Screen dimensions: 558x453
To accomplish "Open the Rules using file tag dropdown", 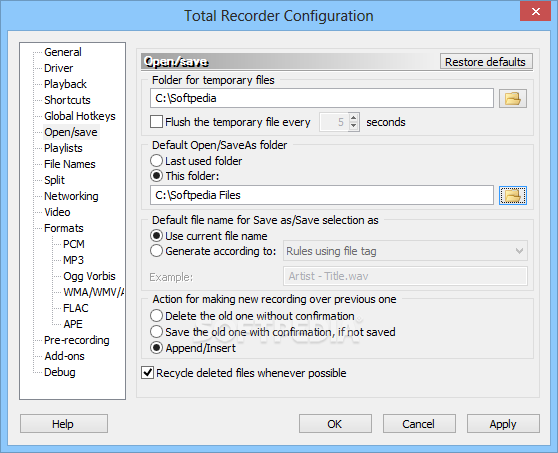I will click(x=405, y=251).
